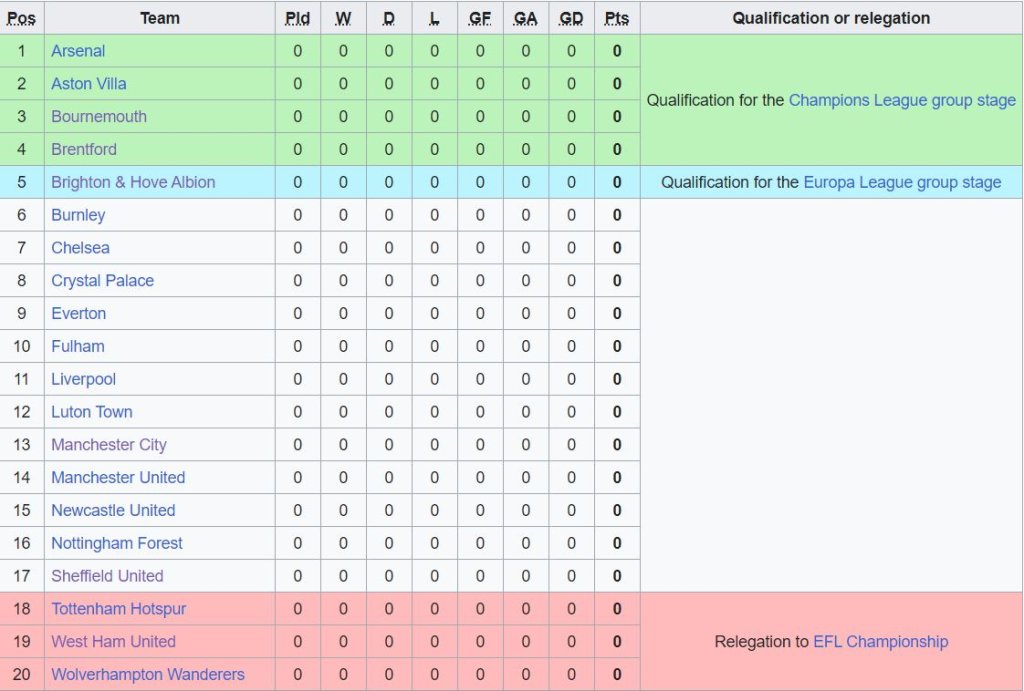1024x691 pixels.
Task: Click the Pld column header
Action: tap(297, 18)
